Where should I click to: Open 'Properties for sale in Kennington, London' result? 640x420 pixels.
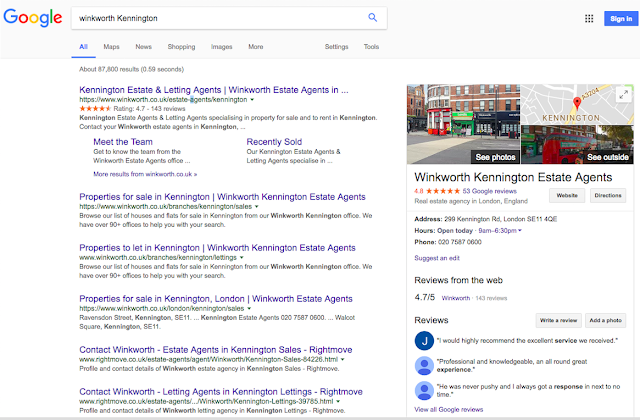[216, 299]
